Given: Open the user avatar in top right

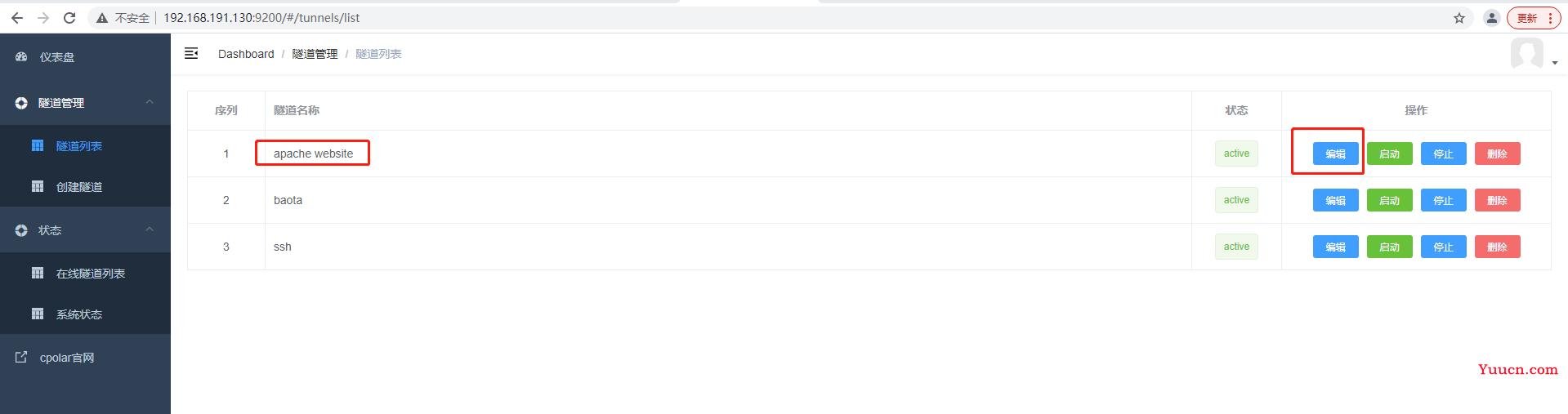Looking at the screenshot, I should point(1526,54).
